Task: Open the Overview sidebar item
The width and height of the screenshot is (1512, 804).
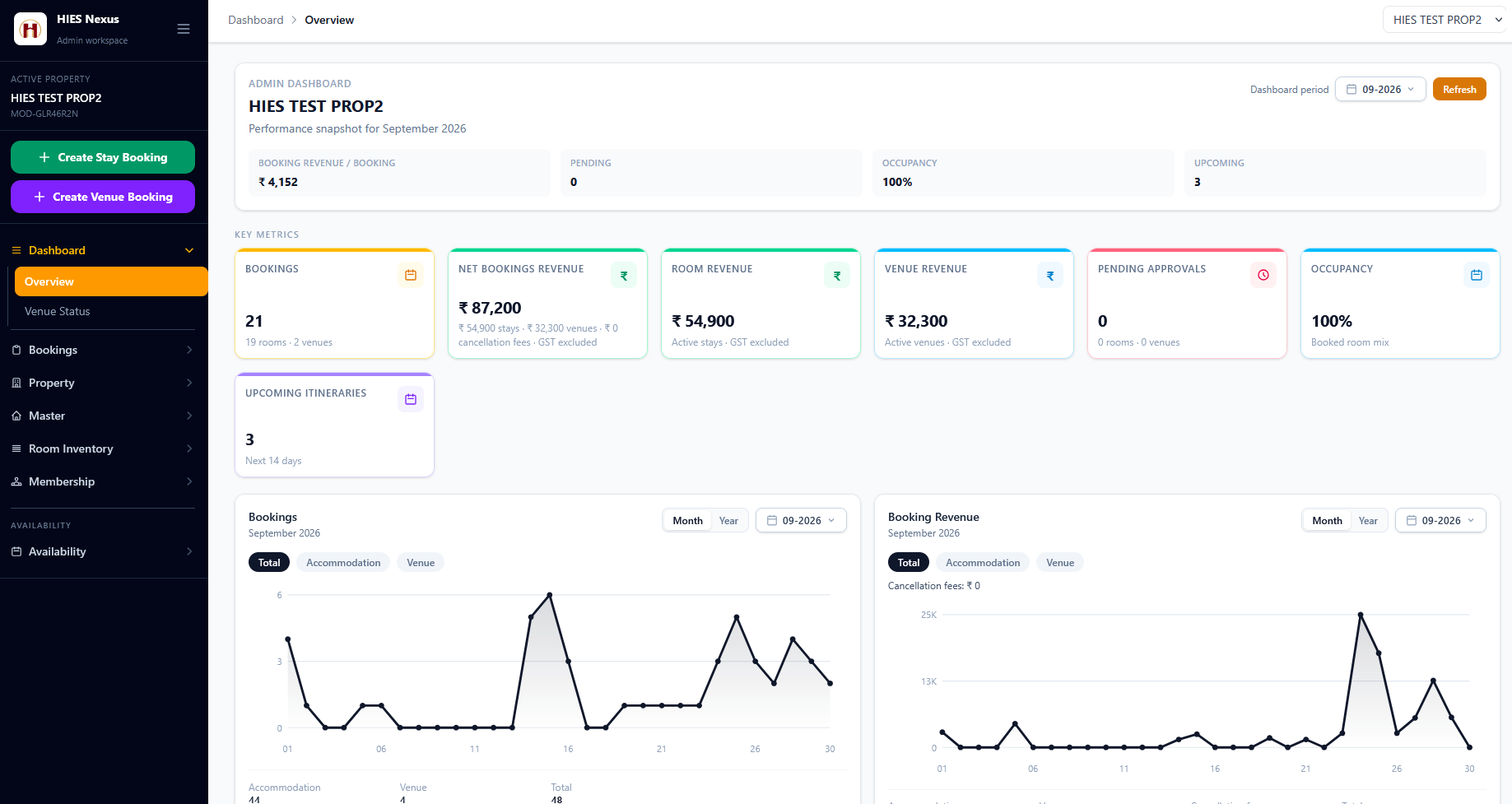Action: [x=111, y=281]
